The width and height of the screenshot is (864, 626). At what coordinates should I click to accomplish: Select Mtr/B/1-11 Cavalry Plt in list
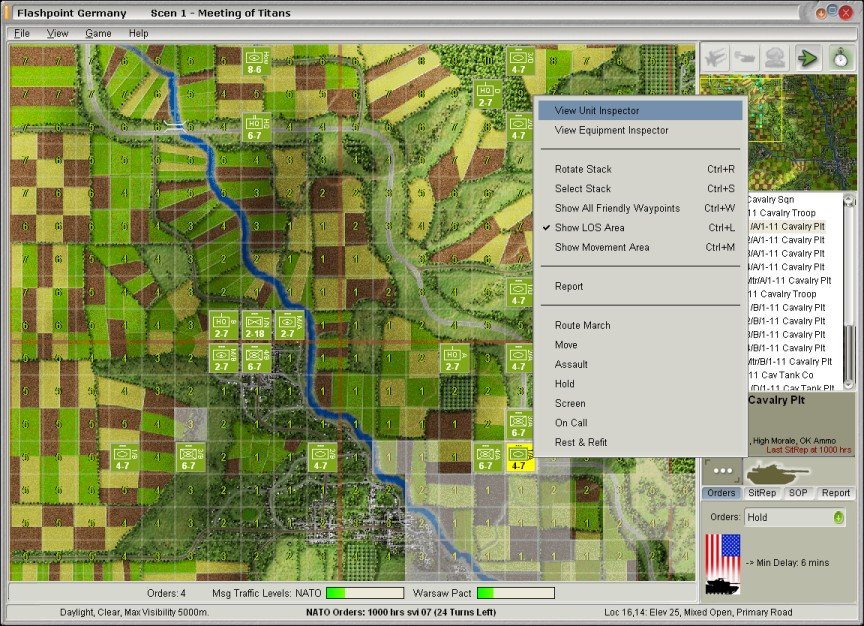790,362
